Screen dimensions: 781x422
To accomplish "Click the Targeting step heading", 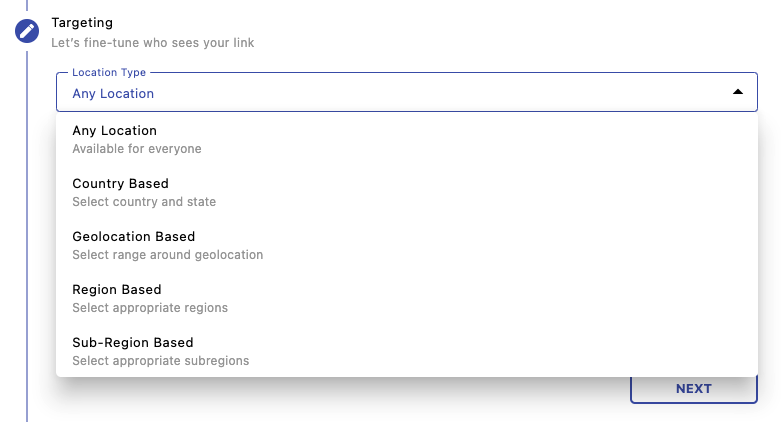I will coord(82,22).
